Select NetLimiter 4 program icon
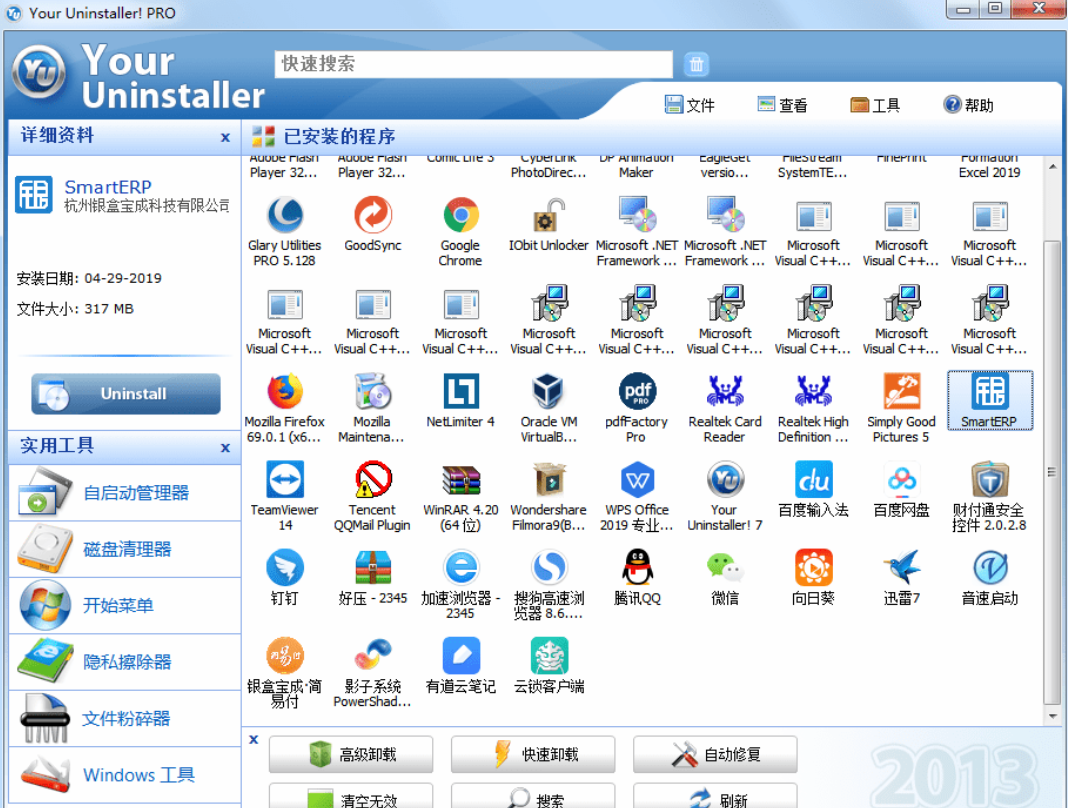 click(460, 392)
